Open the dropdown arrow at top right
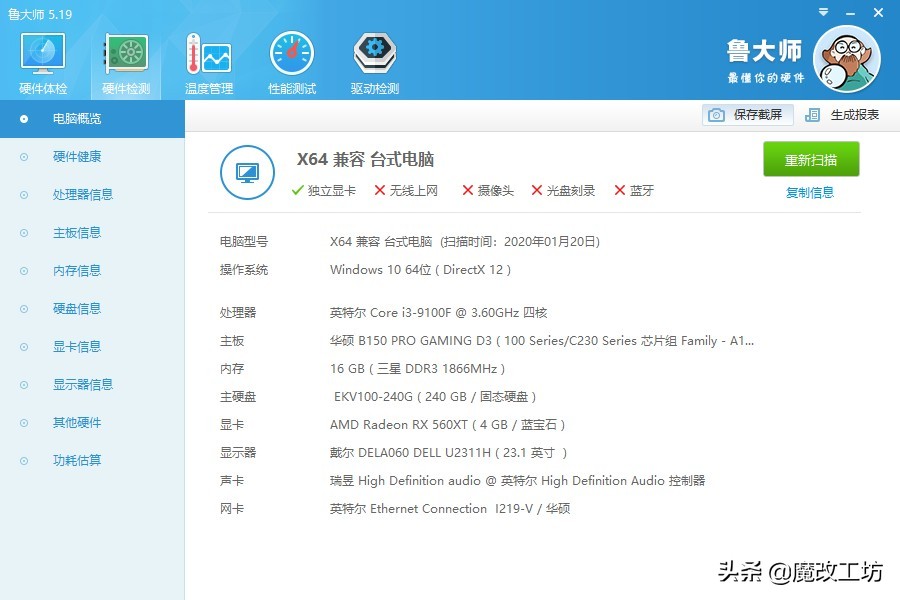The image size is (900, 600). tap(822, 12)
